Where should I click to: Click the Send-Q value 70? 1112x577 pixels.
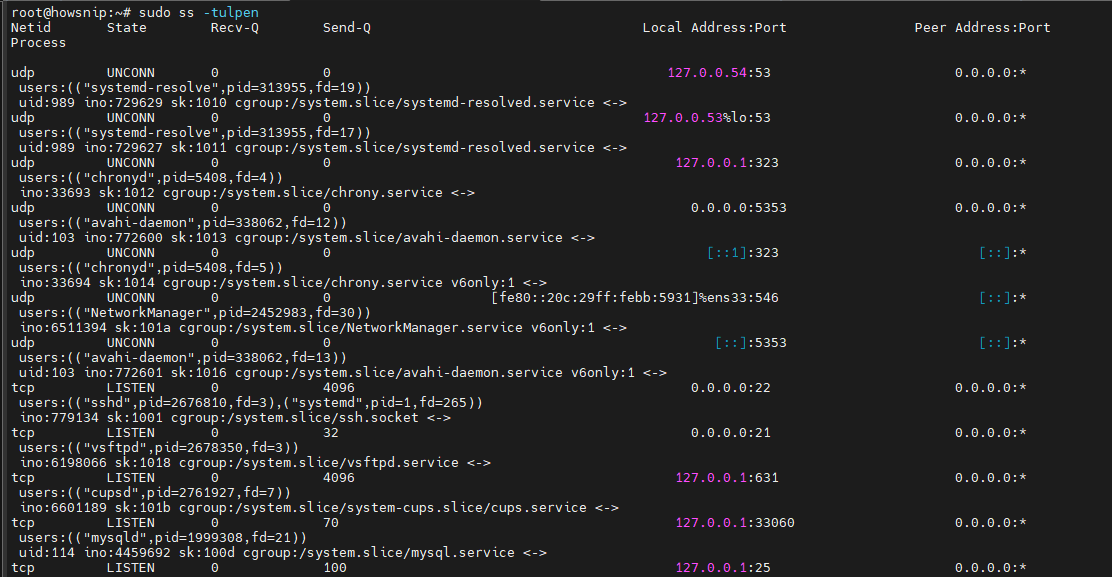pyautogui.click(x=331, y=522)
